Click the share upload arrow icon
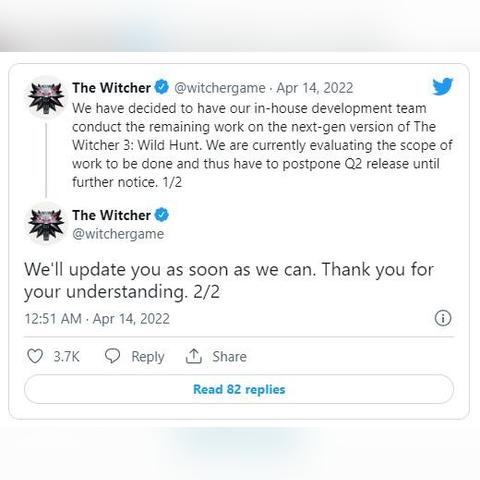This screenshot has width=480, height=480. point(194,356)
